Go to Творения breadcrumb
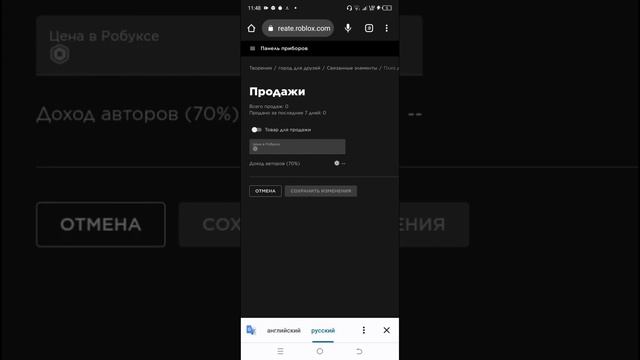 (x=260, y=68)
